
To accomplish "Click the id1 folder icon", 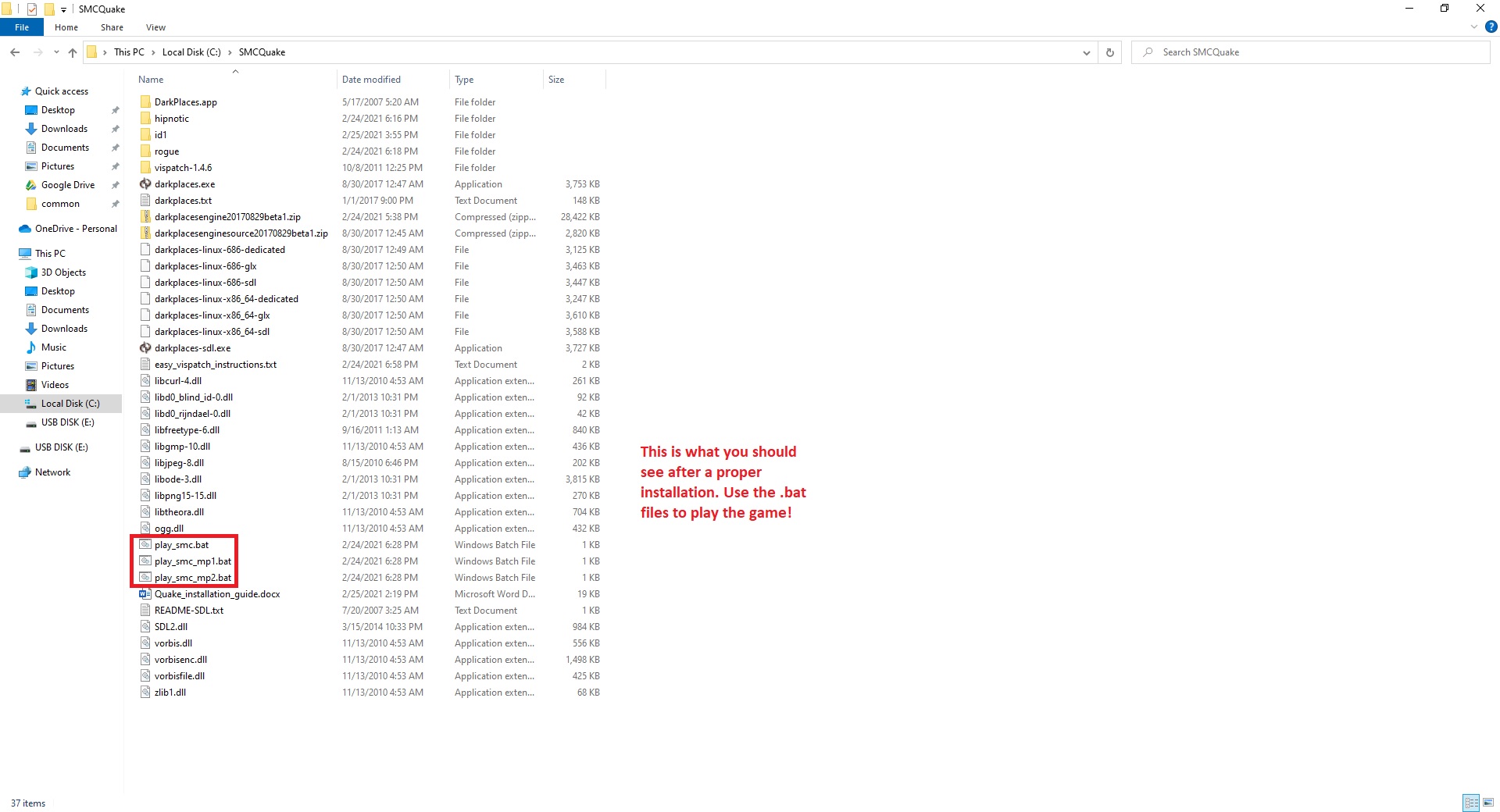I will pos(145,135).
